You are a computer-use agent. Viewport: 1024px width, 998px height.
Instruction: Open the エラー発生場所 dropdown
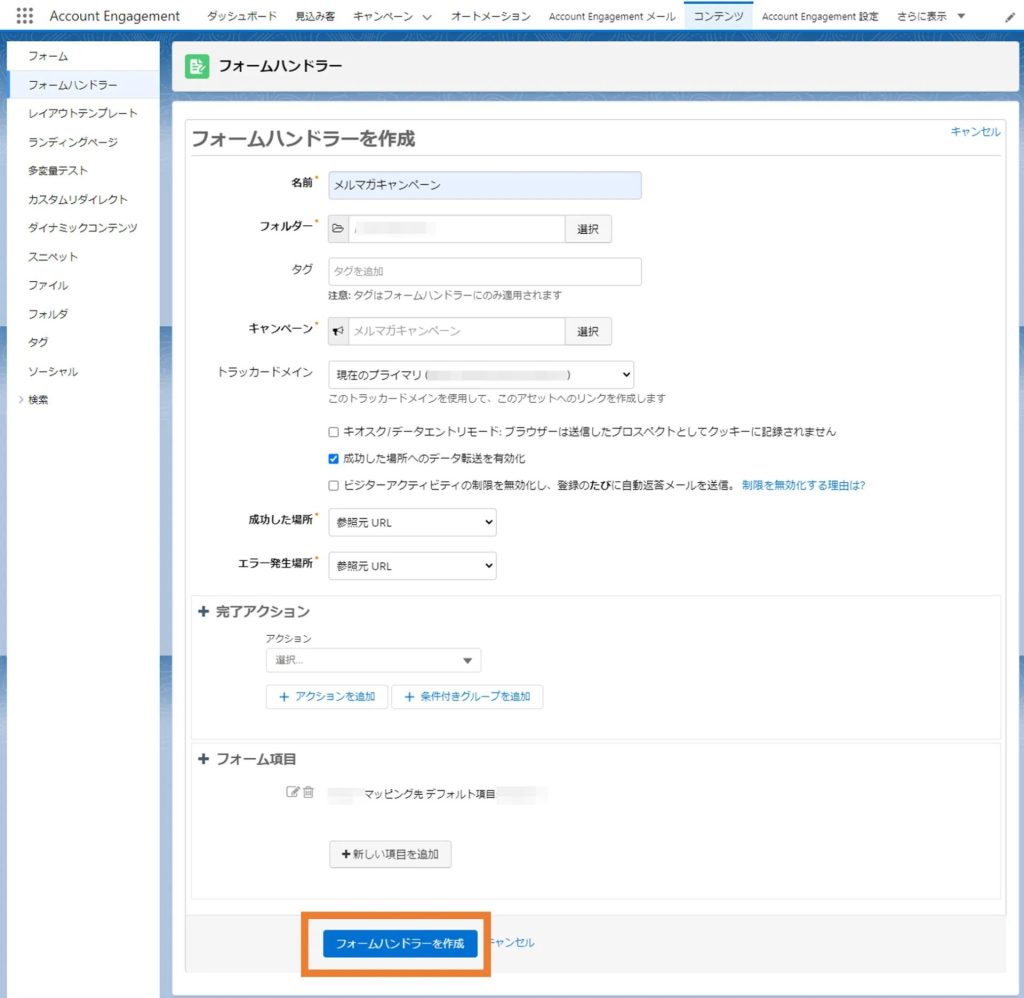coord(412,566)
